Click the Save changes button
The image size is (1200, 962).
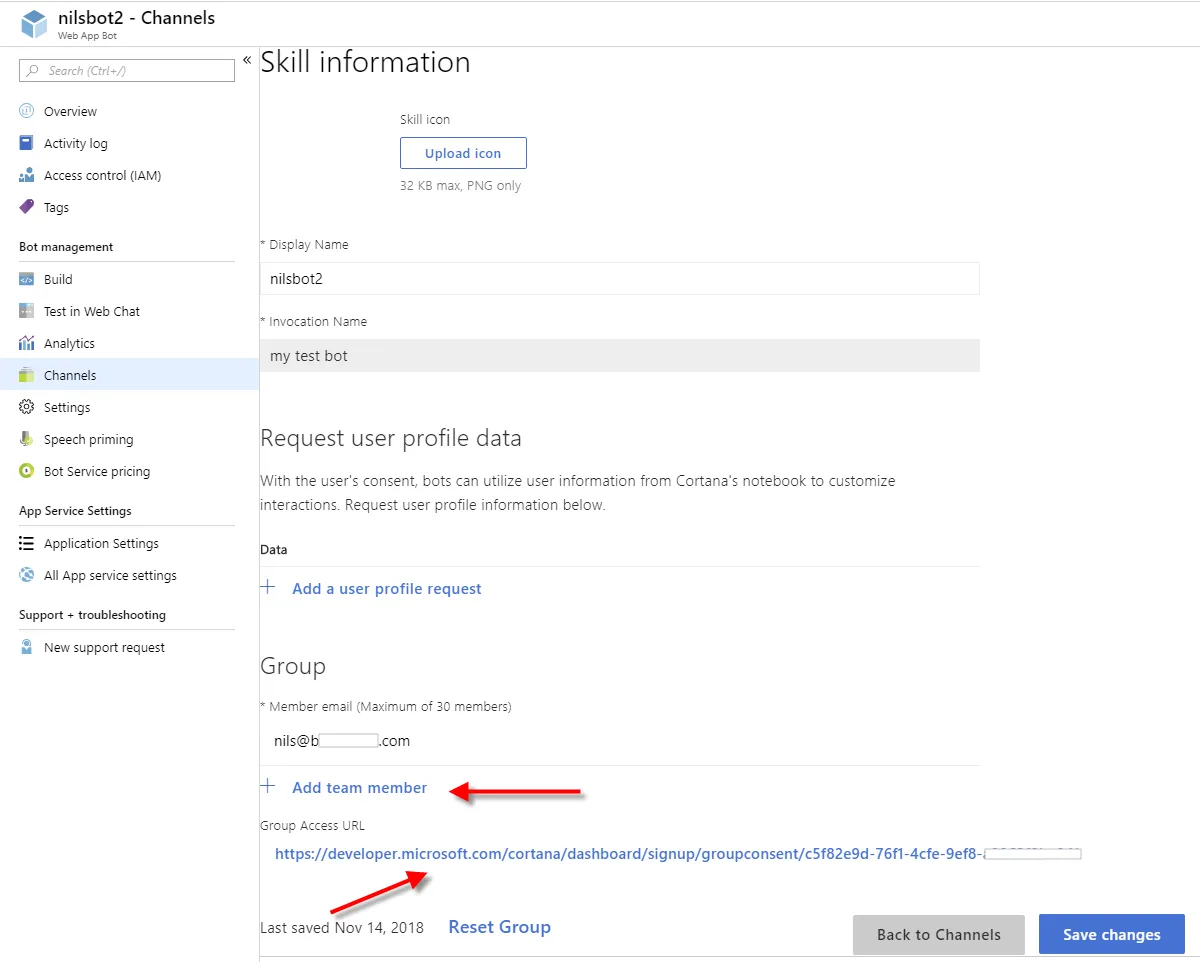[1111, 934]
